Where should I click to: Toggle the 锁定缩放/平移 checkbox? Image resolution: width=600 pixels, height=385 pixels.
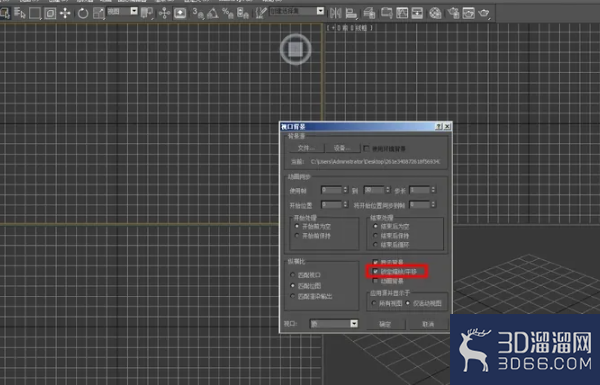tap(375, 271)
